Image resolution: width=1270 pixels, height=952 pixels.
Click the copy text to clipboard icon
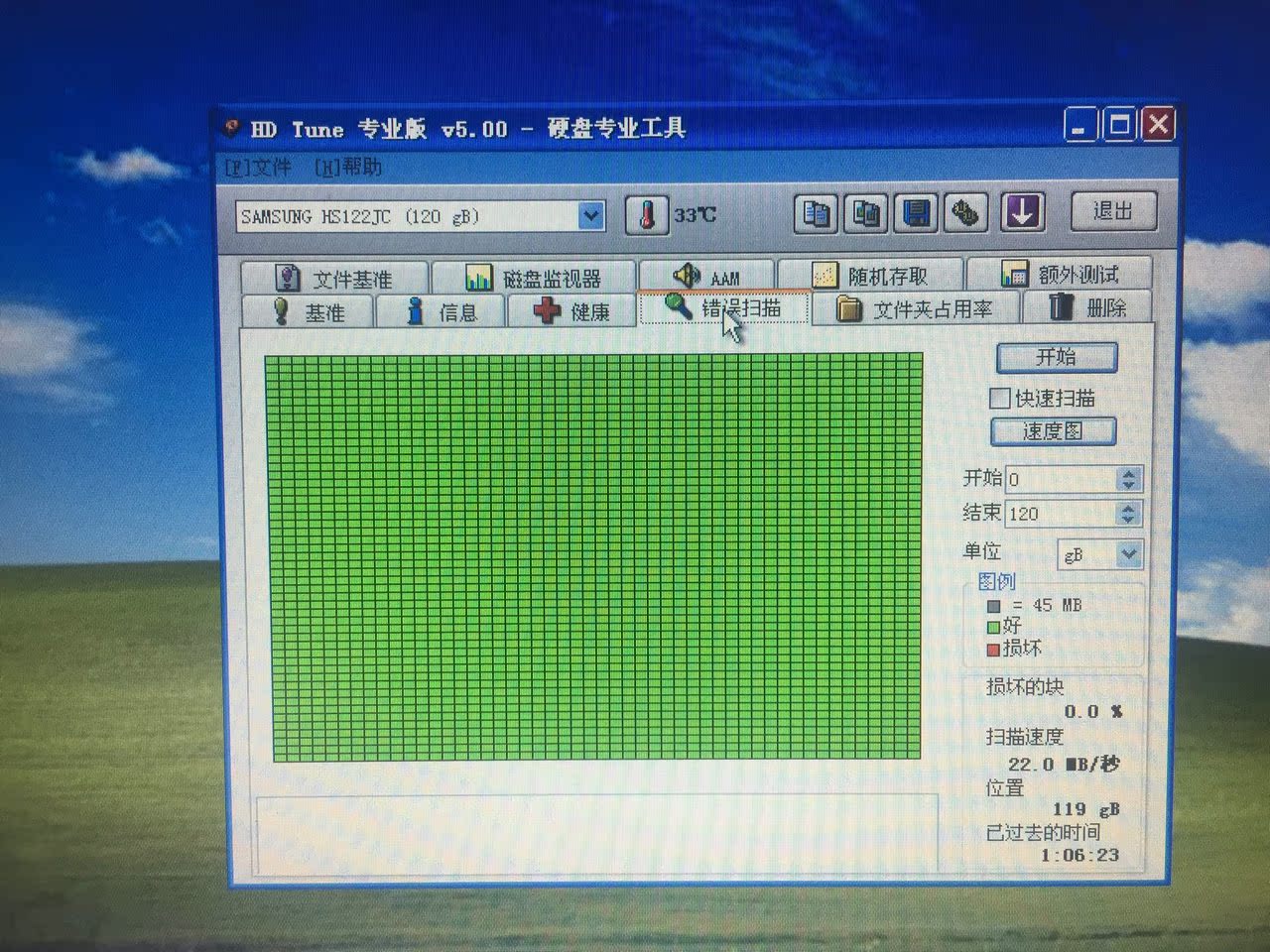817,213
